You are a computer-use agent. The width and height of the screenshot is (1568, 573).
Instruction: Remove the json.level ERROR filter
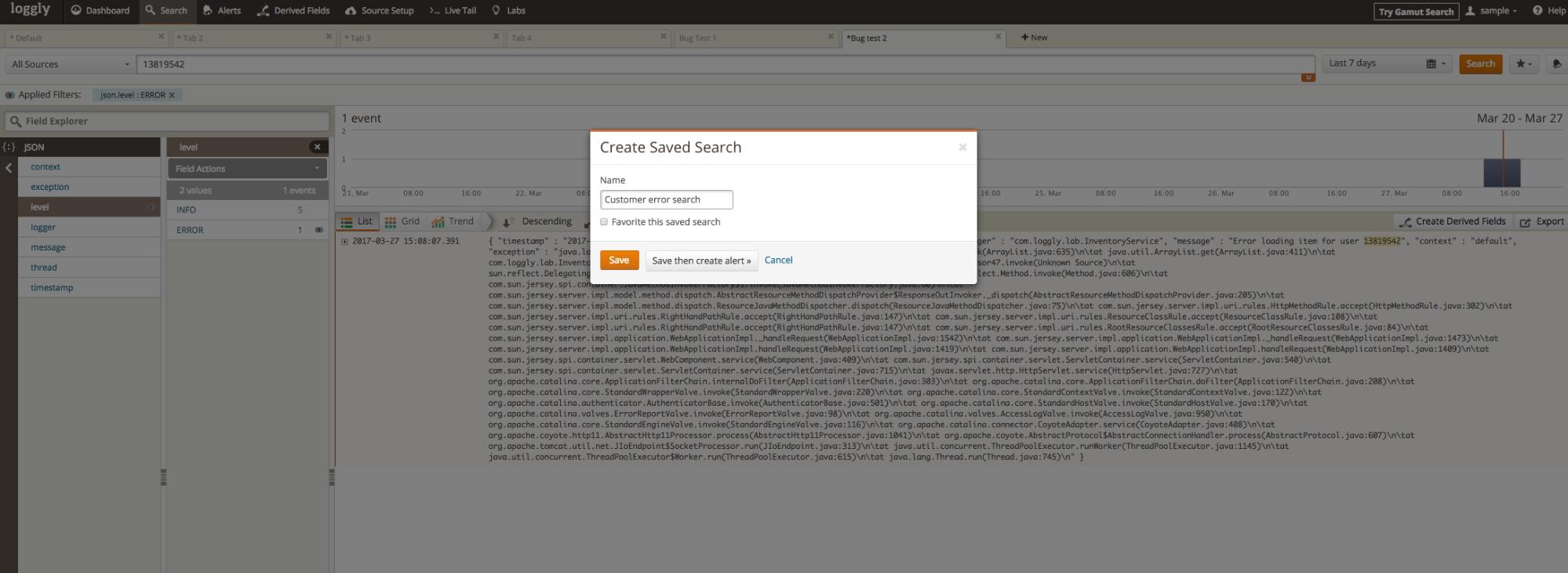point(172,95)
